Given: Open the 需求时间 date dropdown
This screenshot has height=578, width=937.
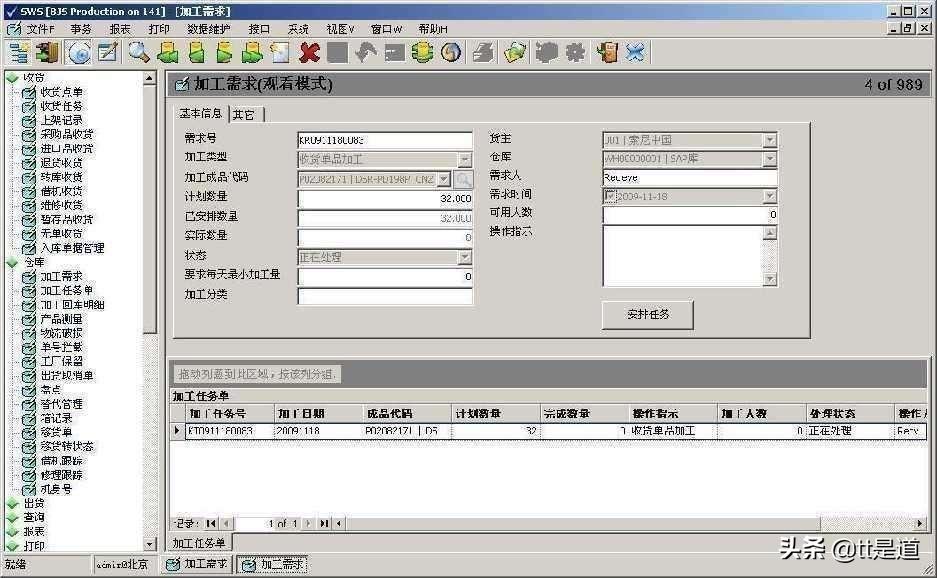Looking at the screenshot, I should [770, 195].
